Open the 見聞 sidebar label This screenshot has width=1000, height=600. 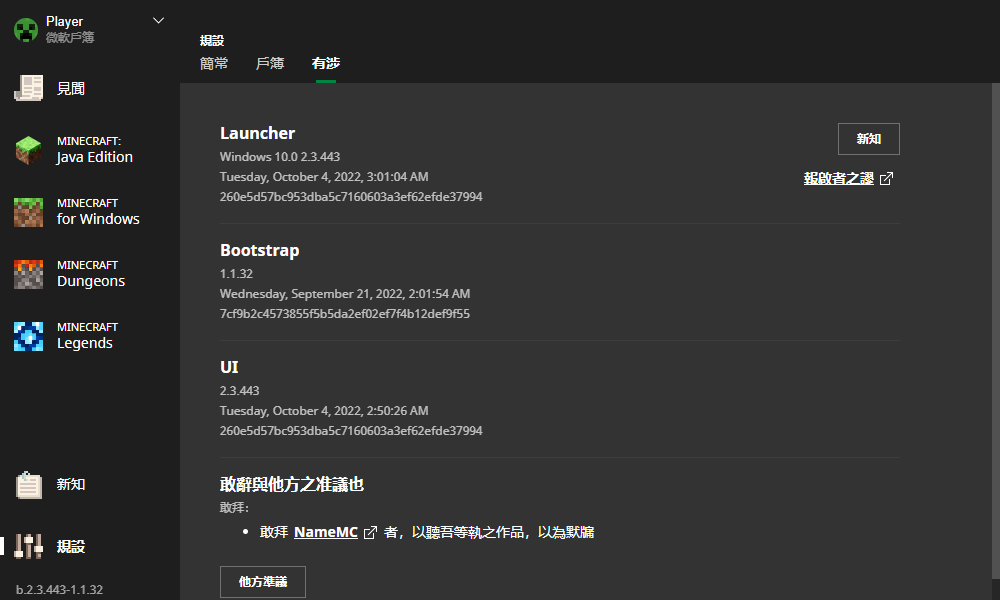71,89
